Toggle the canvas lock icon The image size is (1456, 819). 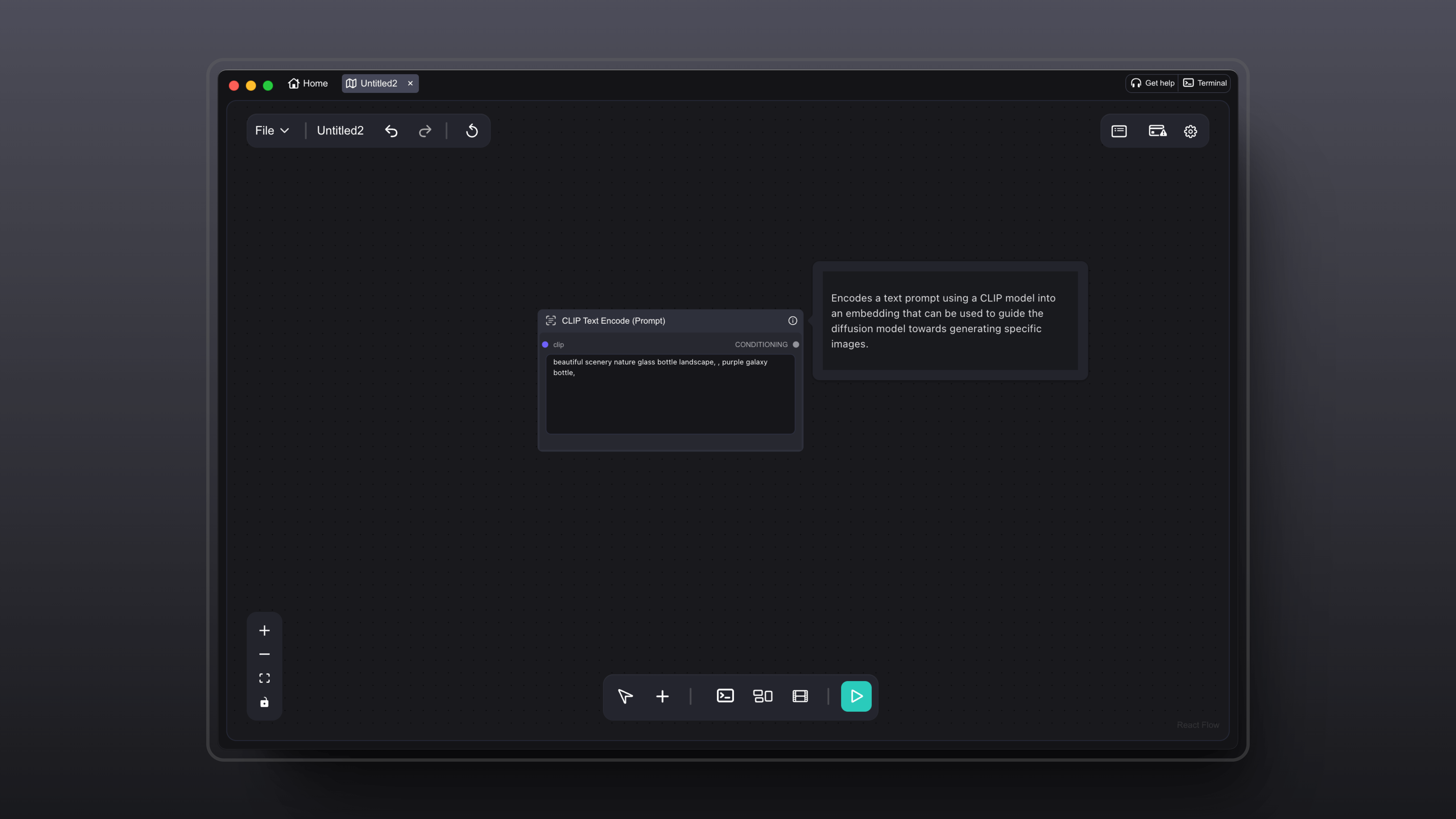264,702
